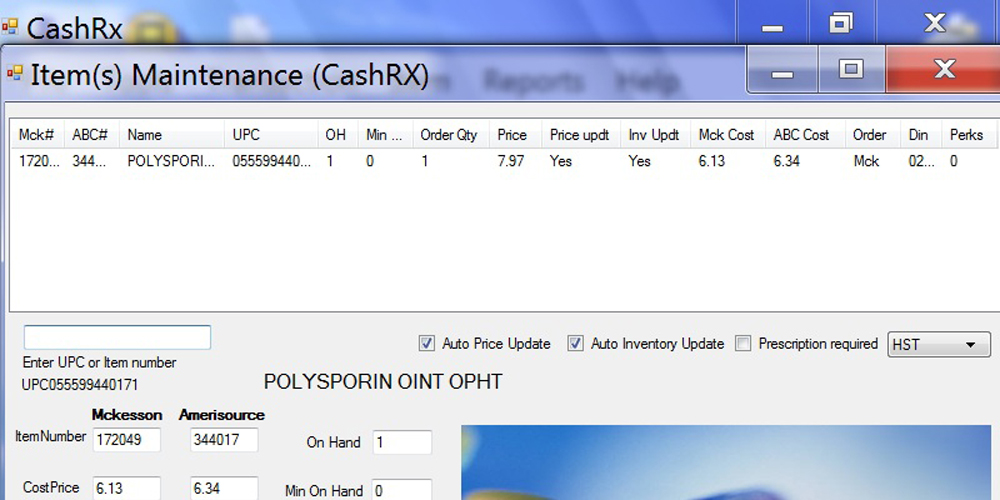Viewport: 1000px width, 500px height.
Task: Click the 7.97 price cell
Action: coord(511,161)
